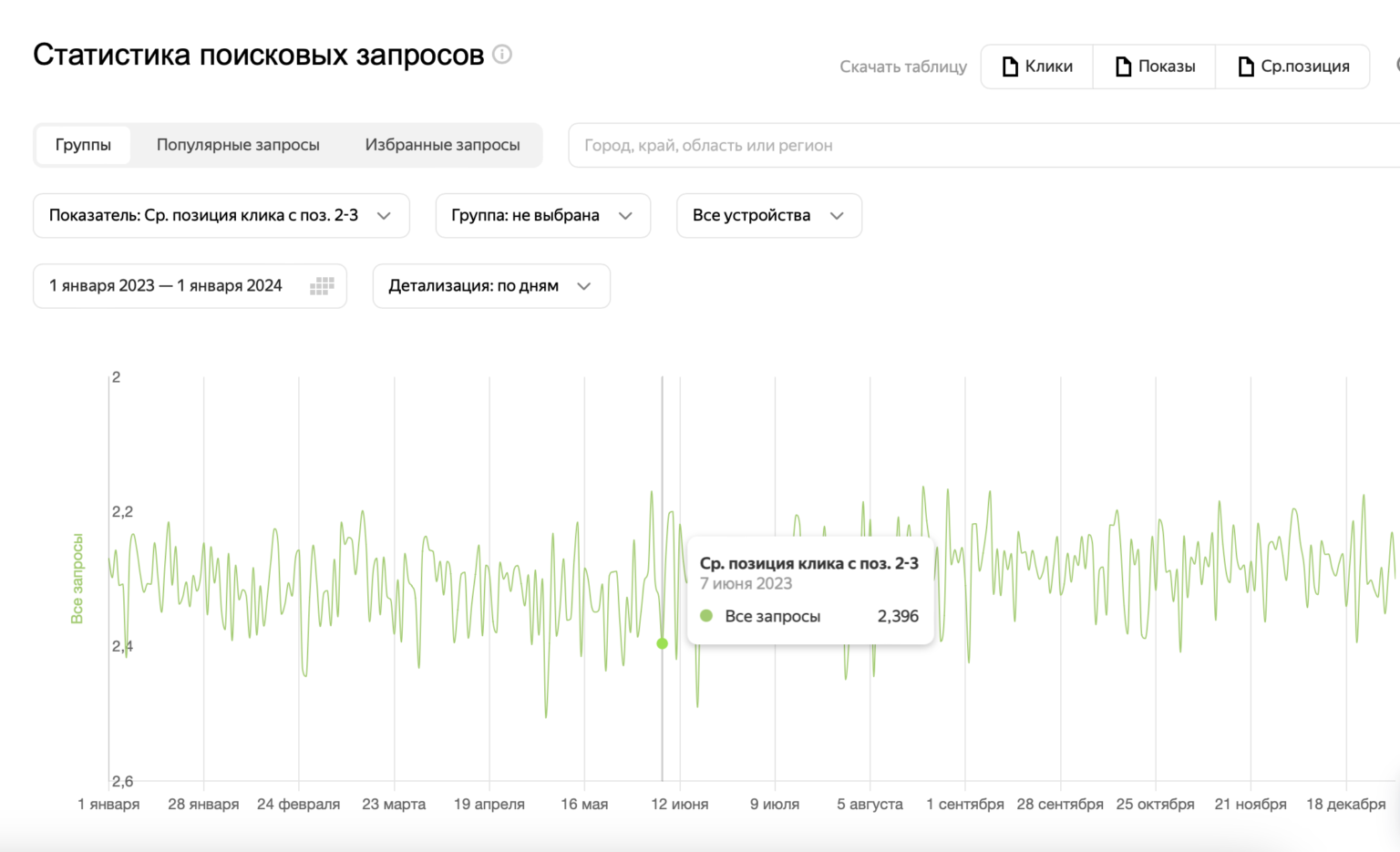Screen dimensions: 1400x852
Task: Click the file icon on Клики button
Action: pos(1010,67)
